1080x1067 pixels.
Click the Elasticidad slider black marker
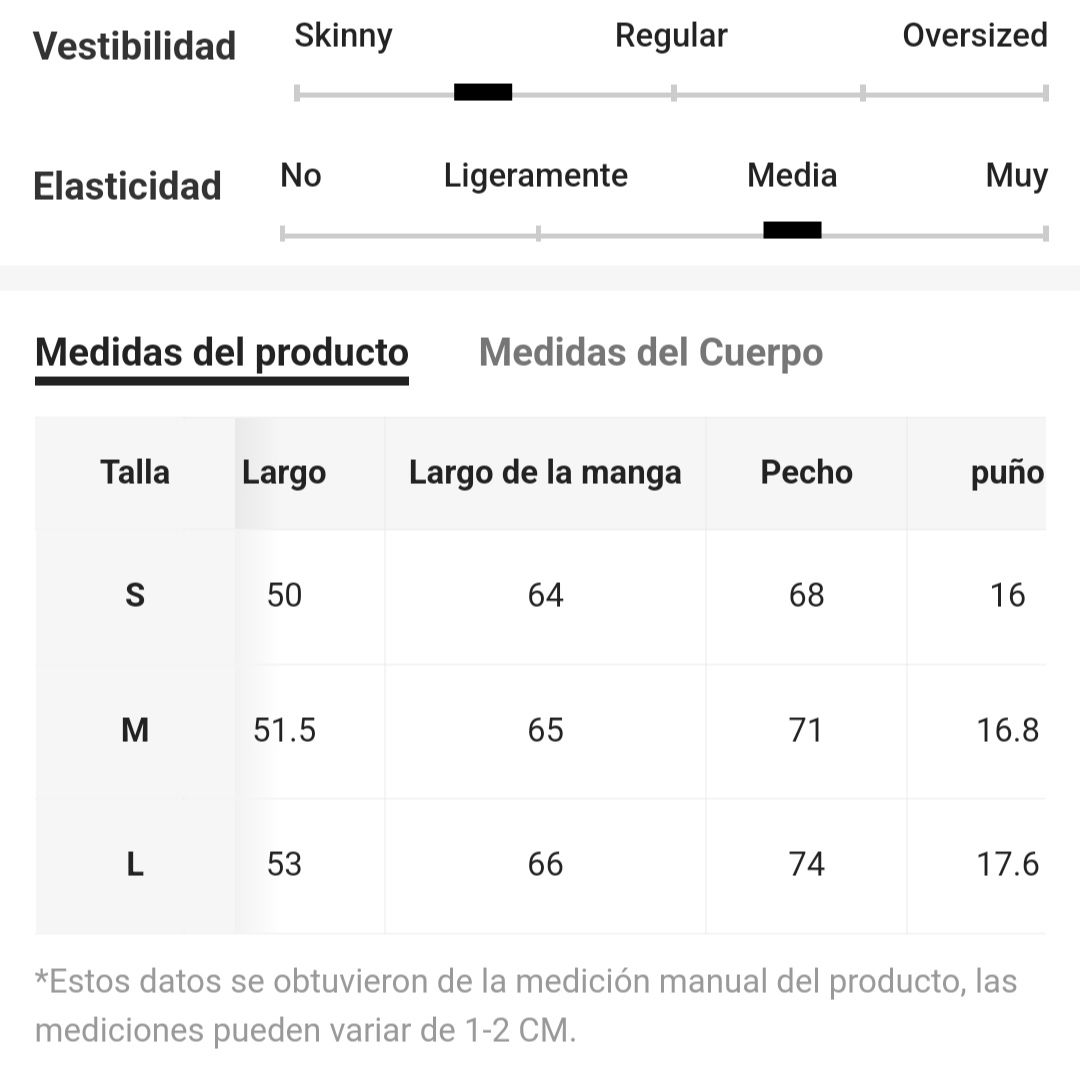click(792, 230)
